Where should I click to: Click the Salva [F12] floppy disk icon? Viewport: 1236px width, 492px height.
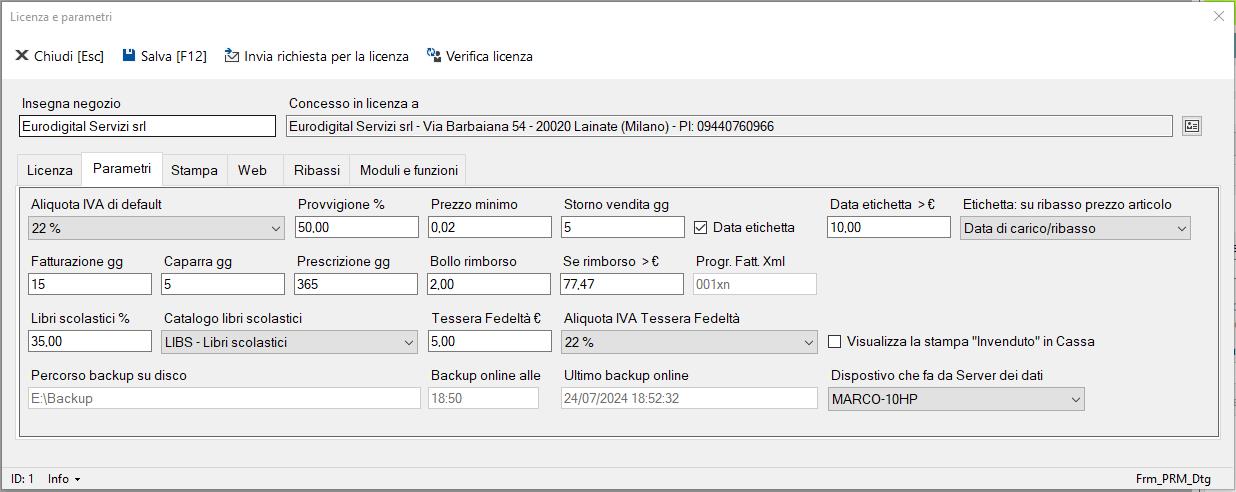pyautogui.click(x=129, y=56)
